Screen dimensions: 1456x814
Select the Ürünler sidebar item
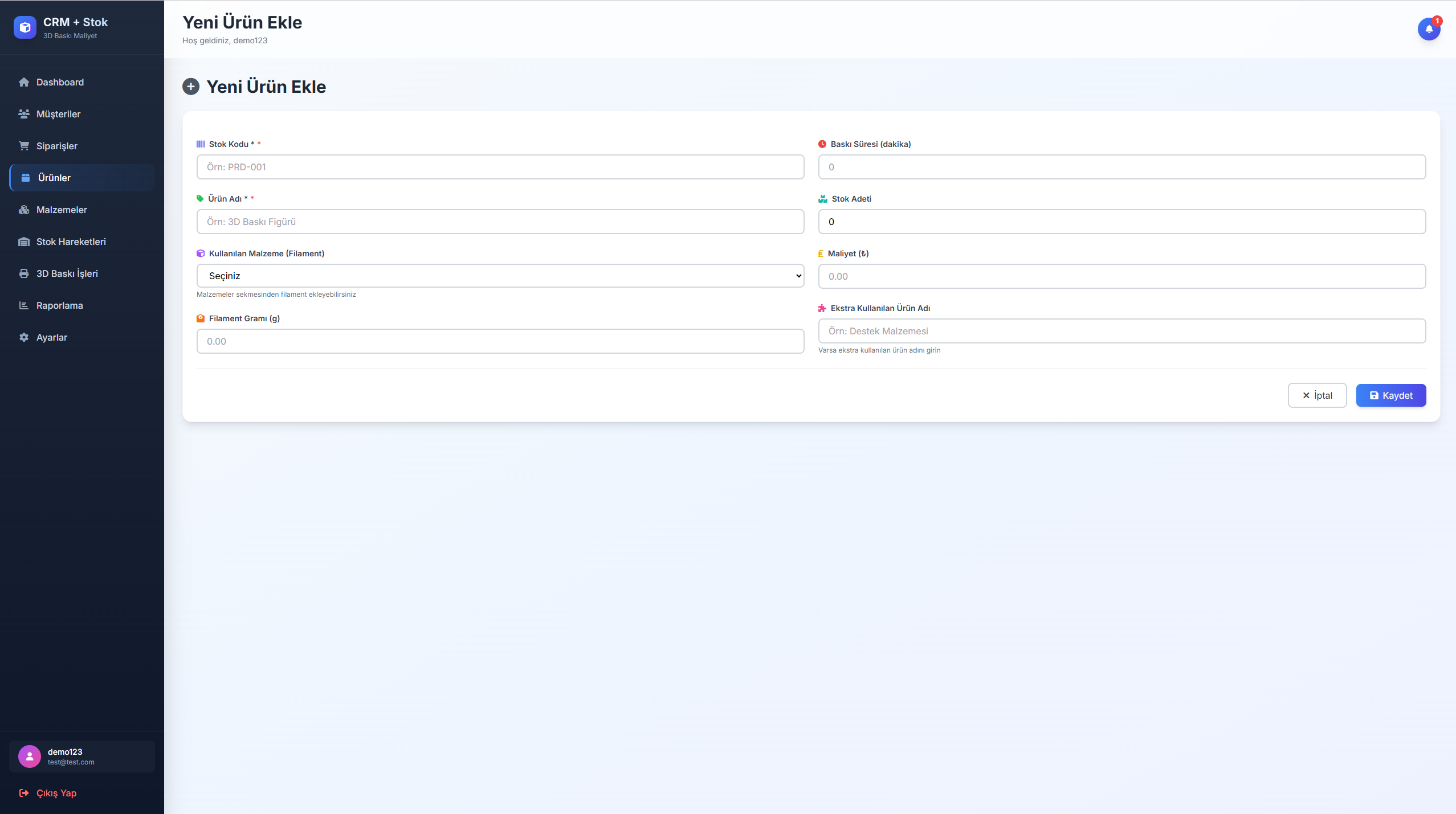coord(54,178)
